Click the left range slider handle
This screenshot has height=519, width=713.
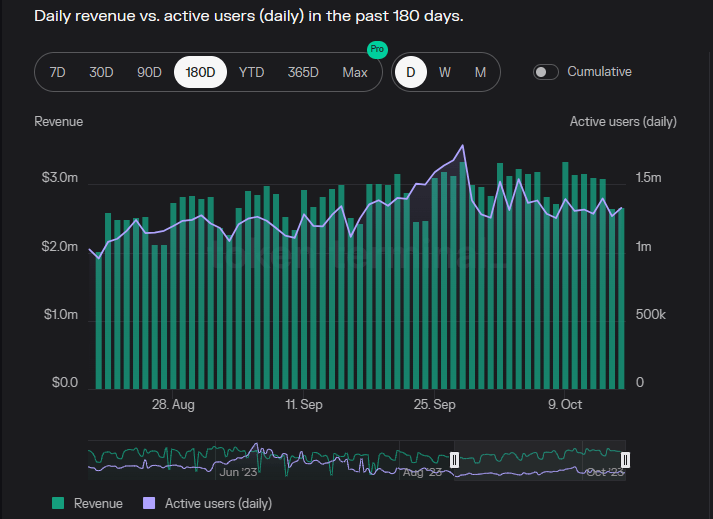pos(454,459)
